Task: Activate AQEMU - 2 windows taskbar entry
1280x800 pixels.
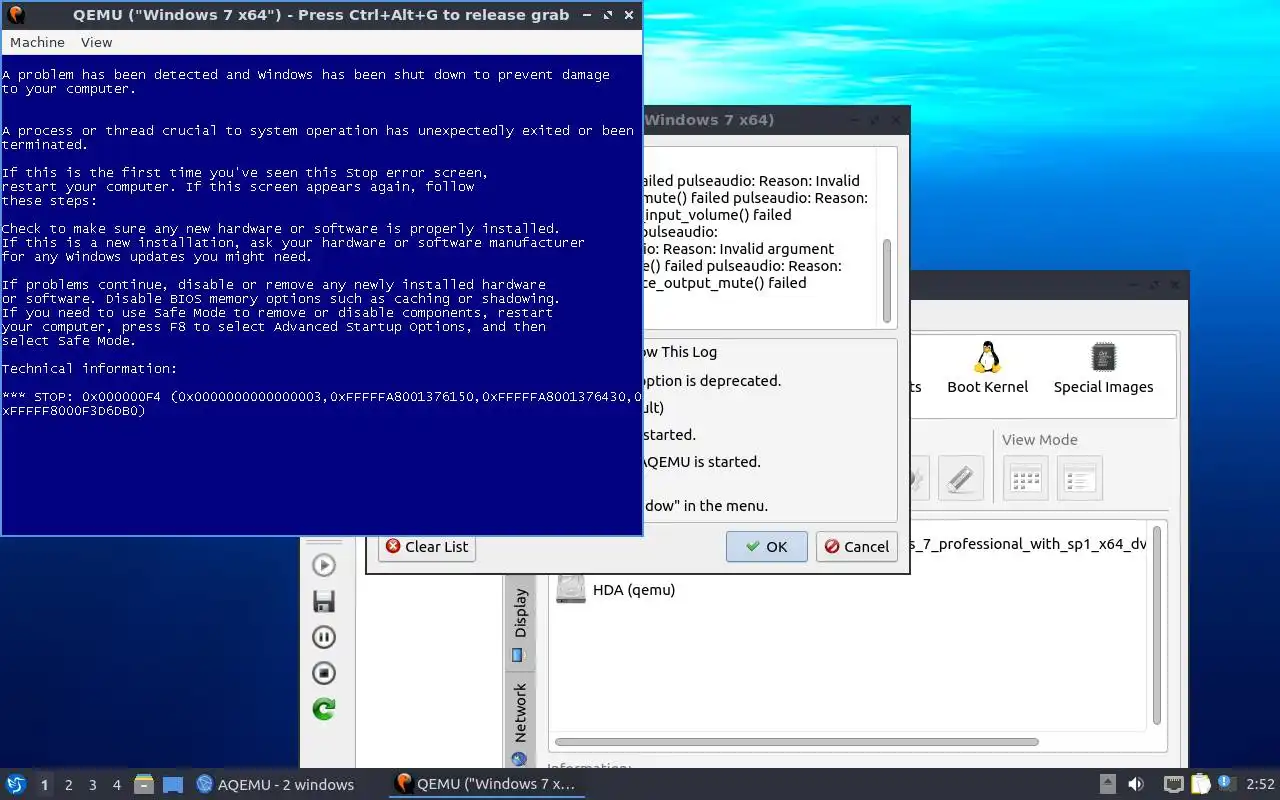Action: [x=275, y=784]
